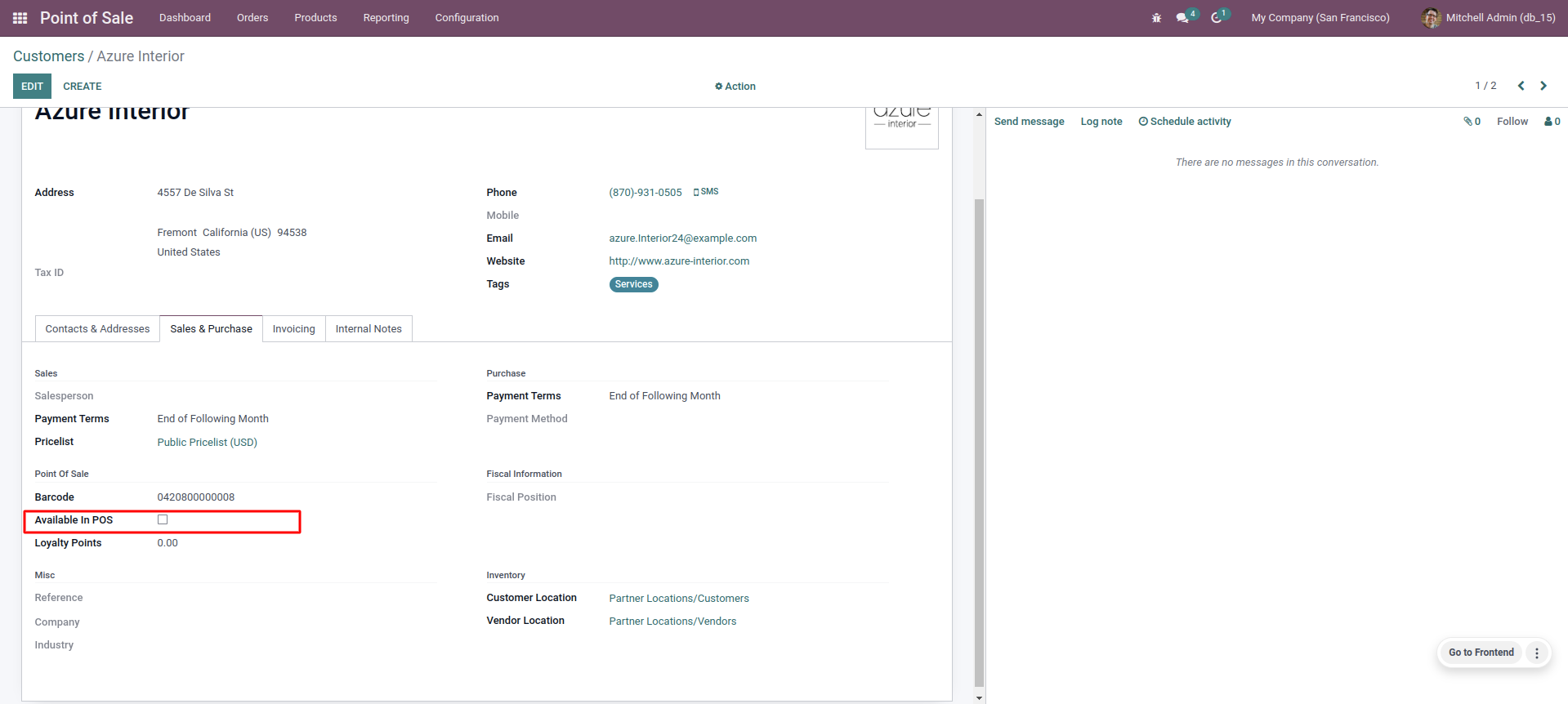Click the azure.Interior24@example.com email link
This screenshot has height=704, width=1568.
tap(683, 238)
